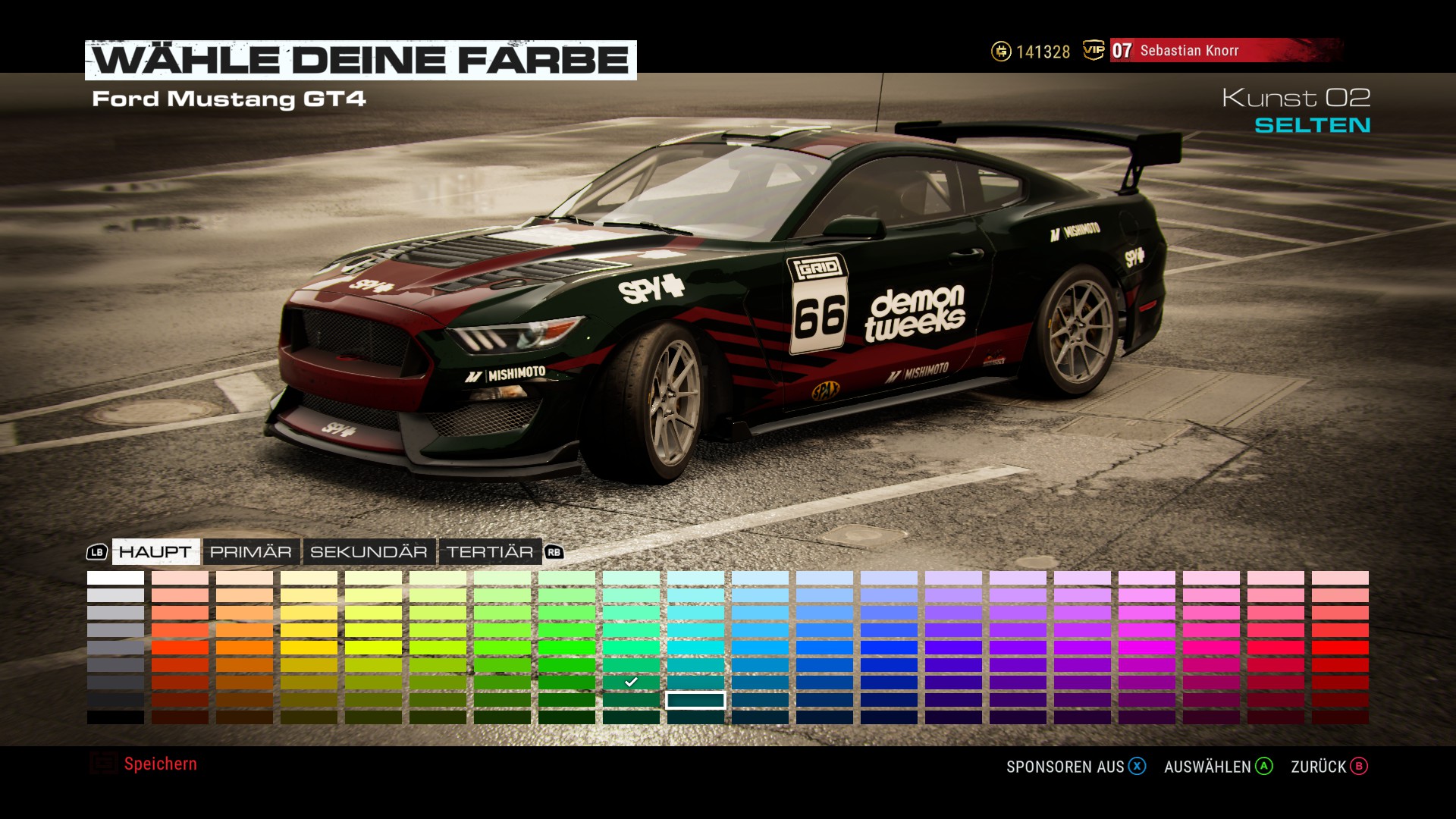
Task: Click the Kunst 02 livery name
Action: [x=1296, y=97]
